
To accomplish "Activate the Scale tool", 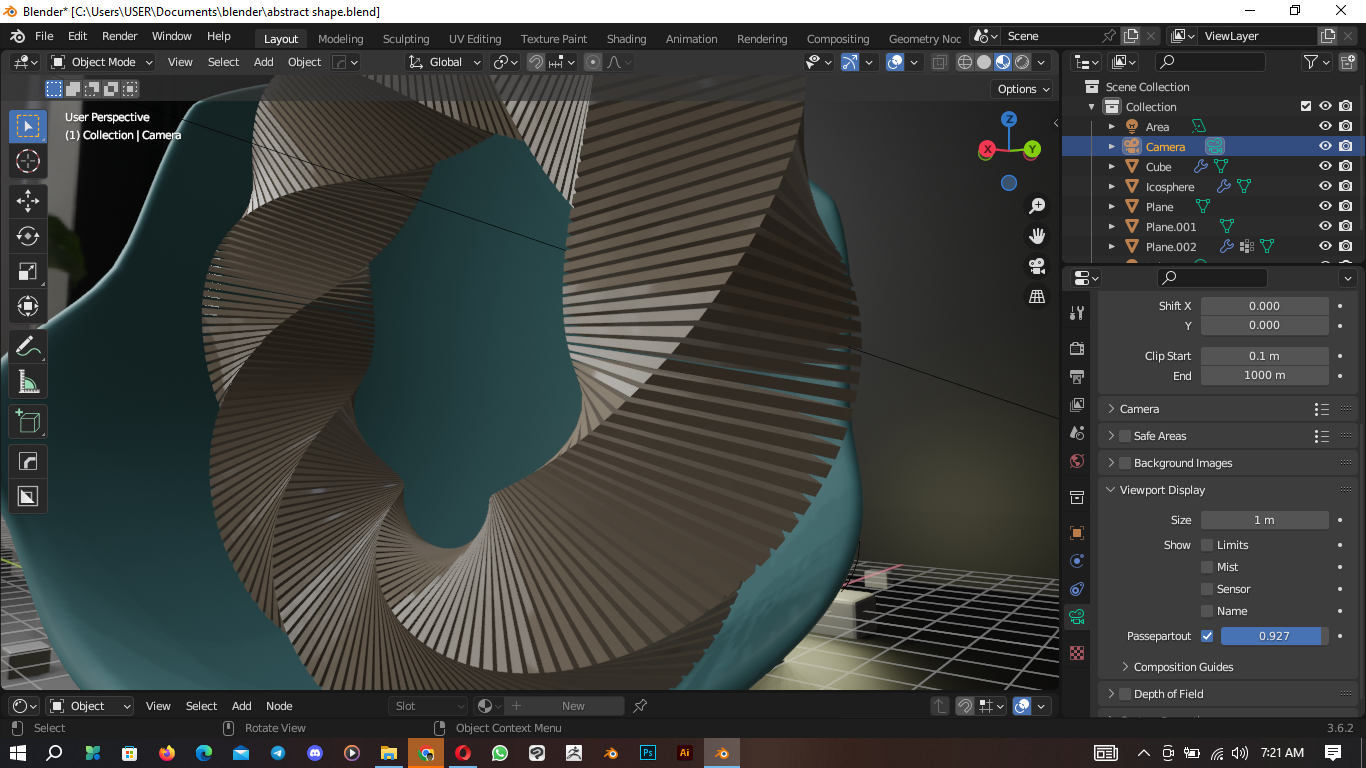I will [28, 271].
